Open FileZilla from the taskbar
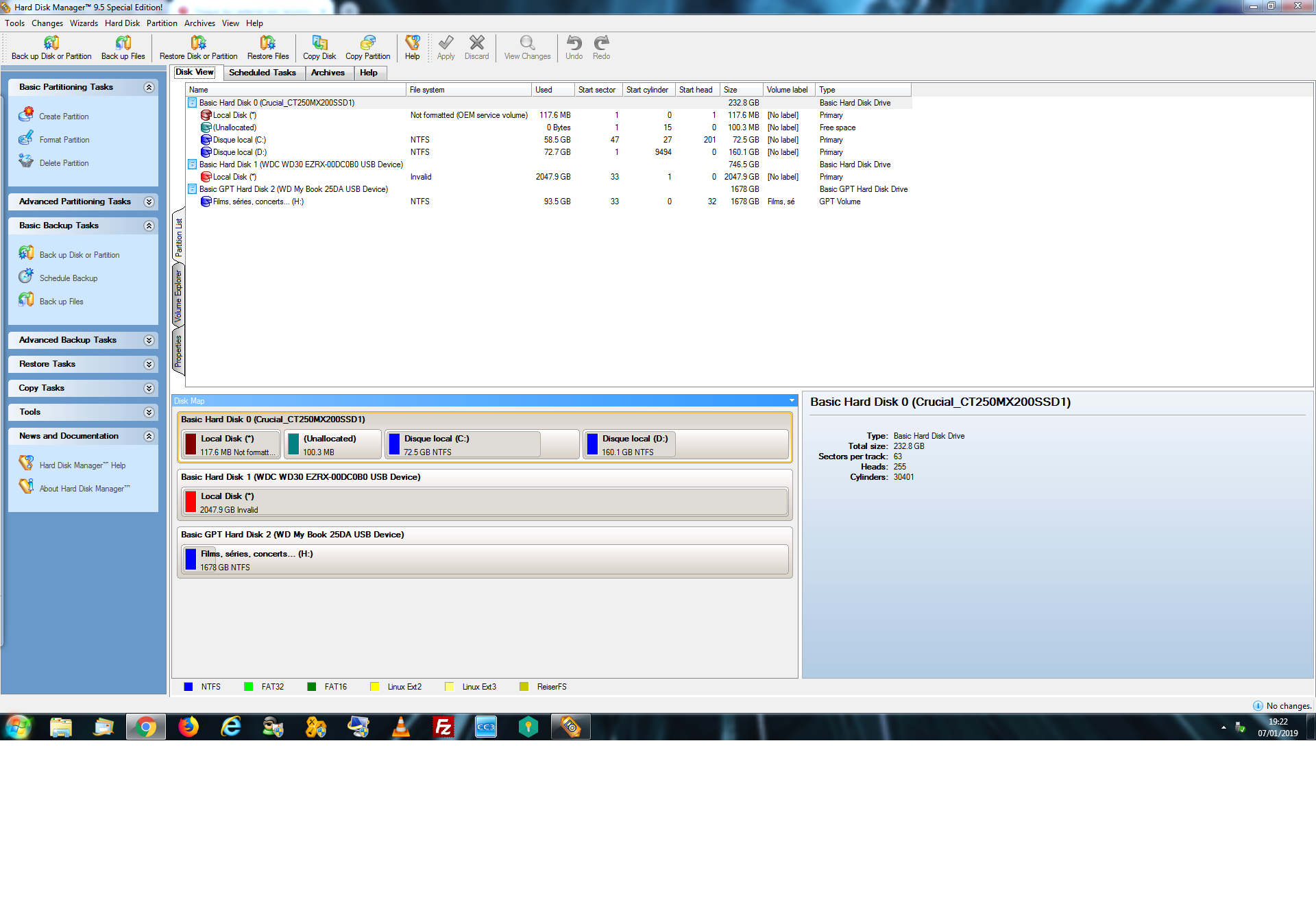 [x=443, y=727]
